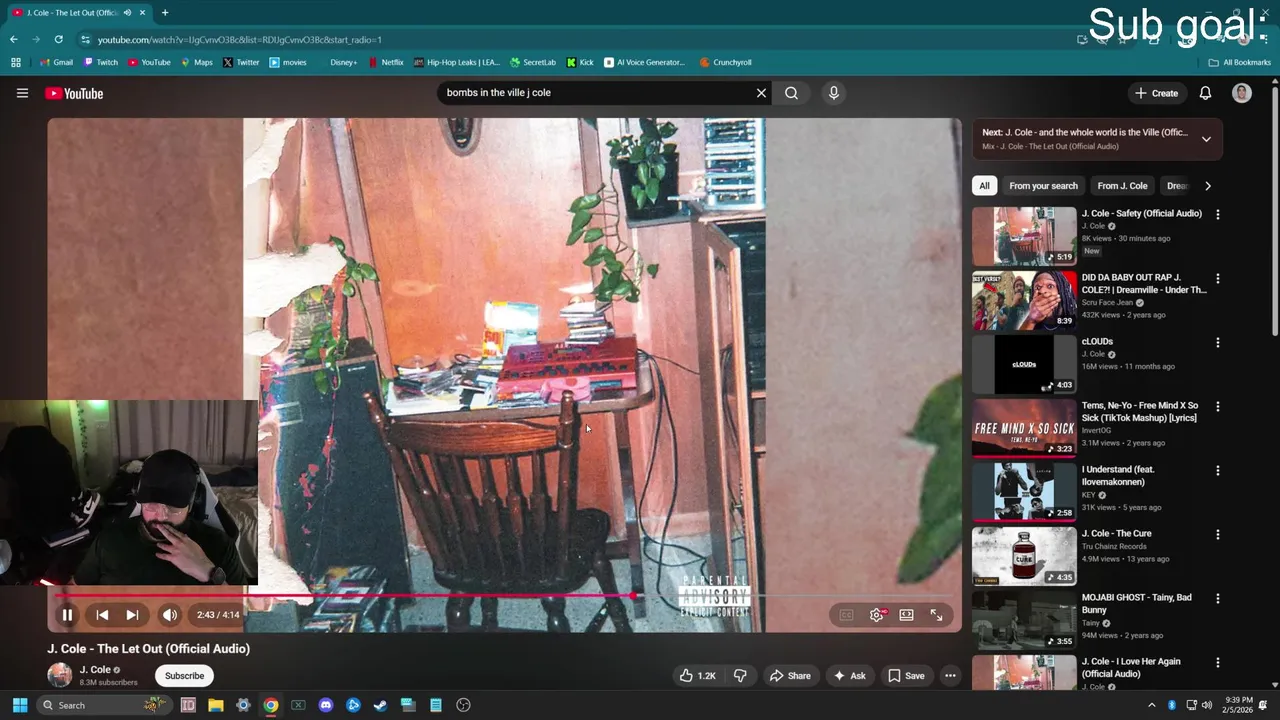Click the Ask sparkle button
1280x720 pixels.
tap(849, 676)
